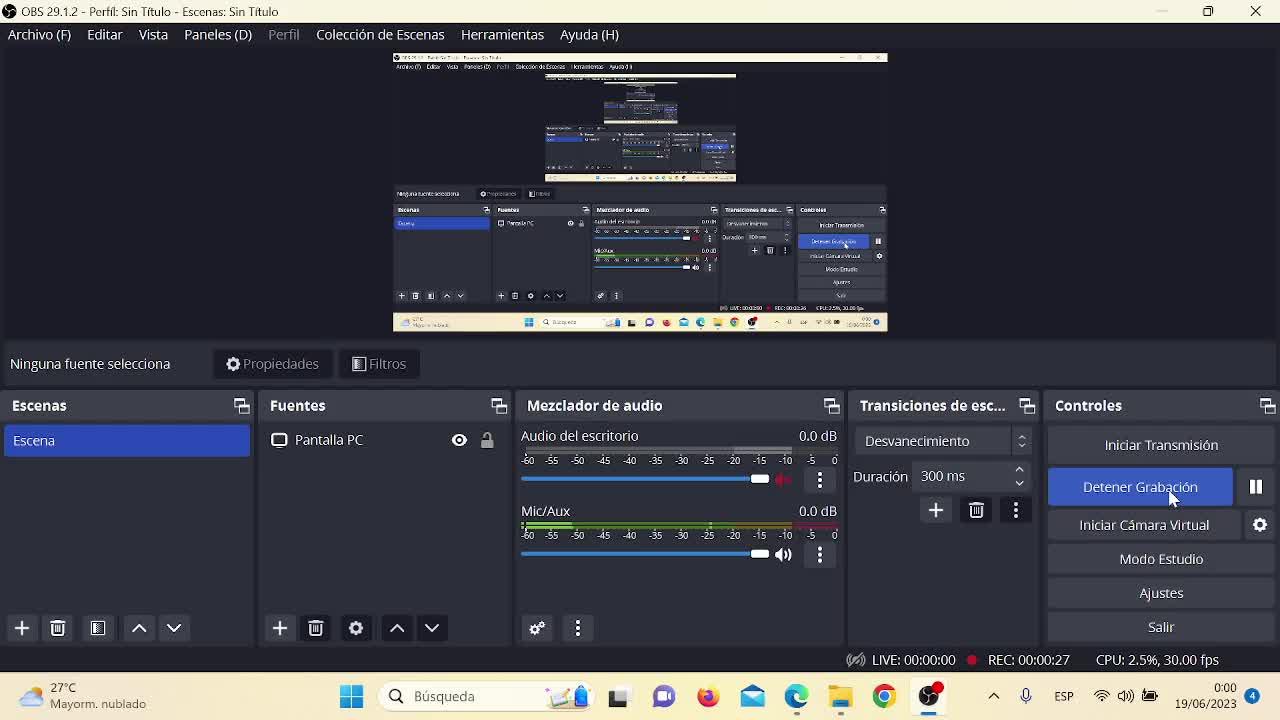Add a new source in Fuentes panel
The image size is (1280, 720).
pyautogui.click(x=280, y=628)
